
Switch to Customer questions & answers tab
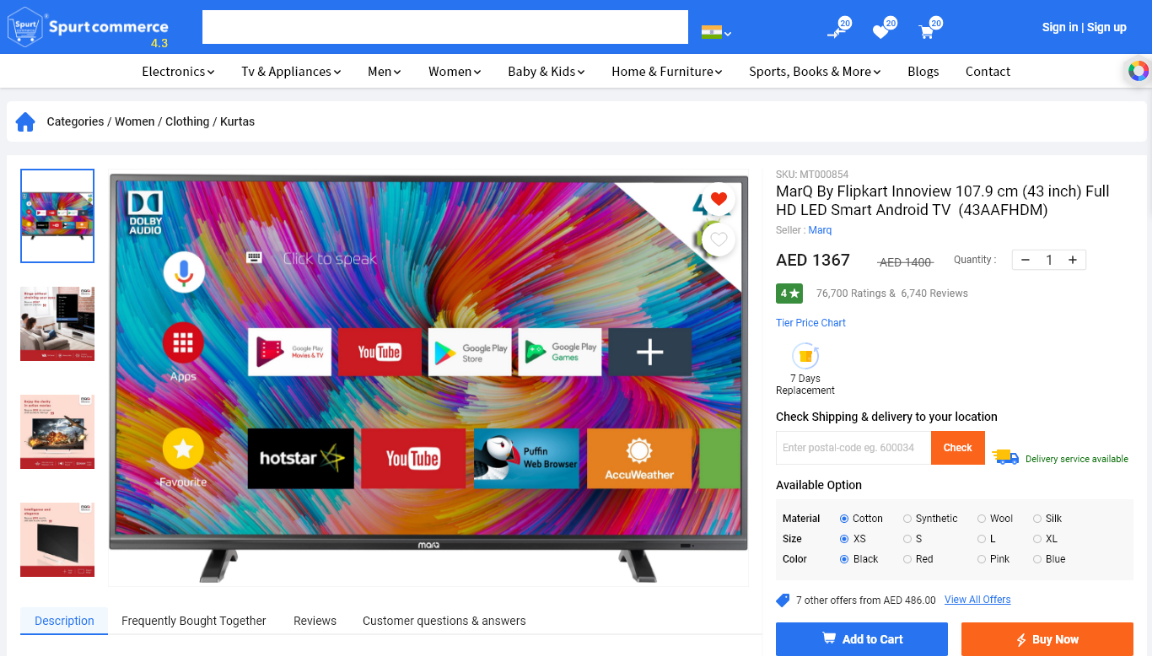tap(444, 621)
